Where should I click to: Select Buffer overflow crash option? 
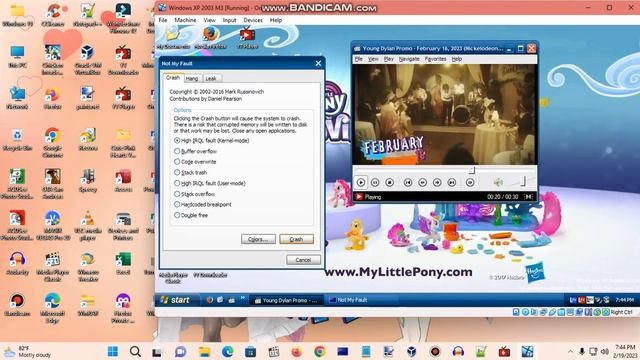click(195, 151)
